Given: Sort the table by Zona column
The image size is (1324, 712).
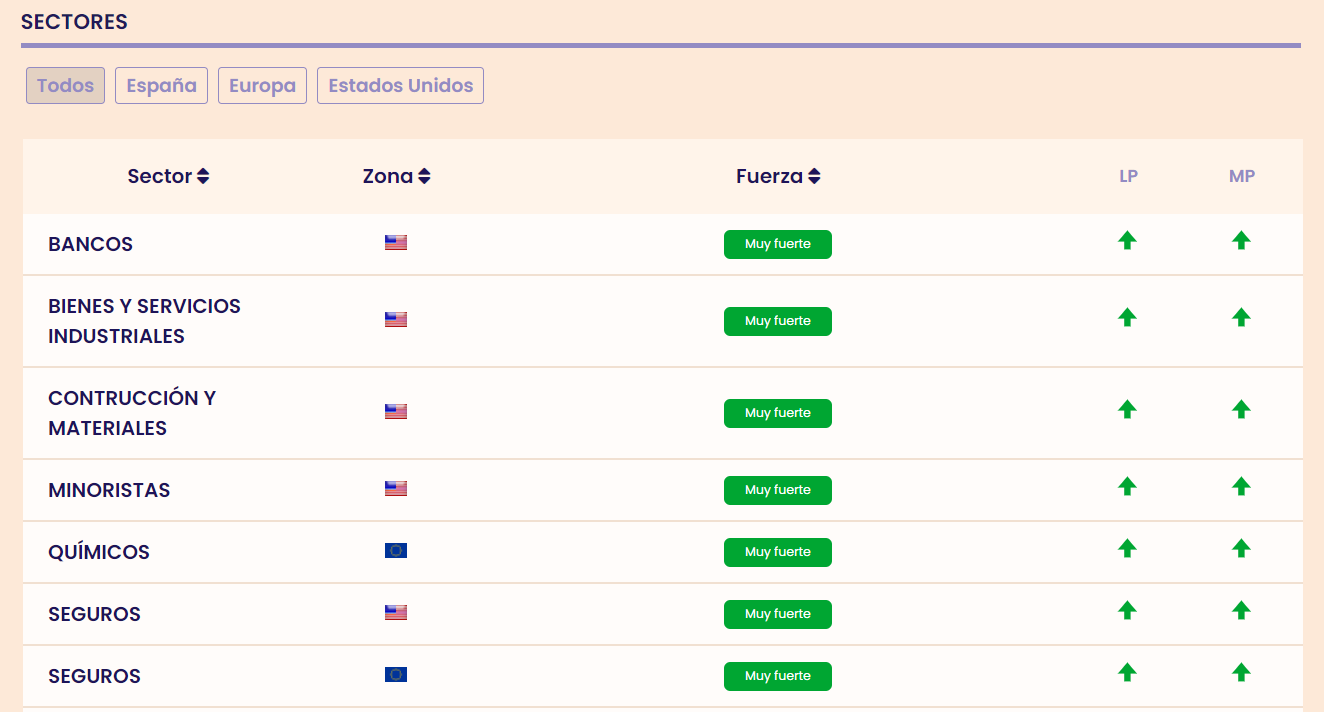Looking at the screenshot, I should click(x=396, y=176).
